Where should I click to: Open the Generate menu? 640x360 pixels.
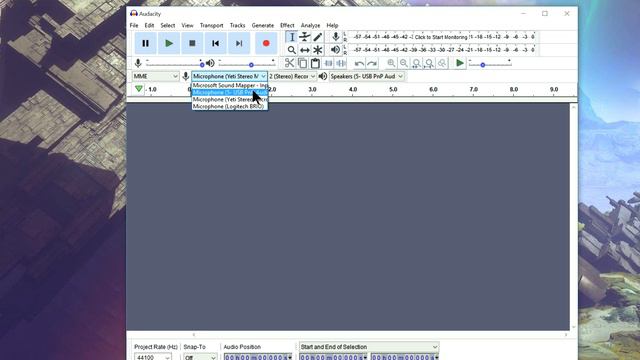(x=263, y=25)
